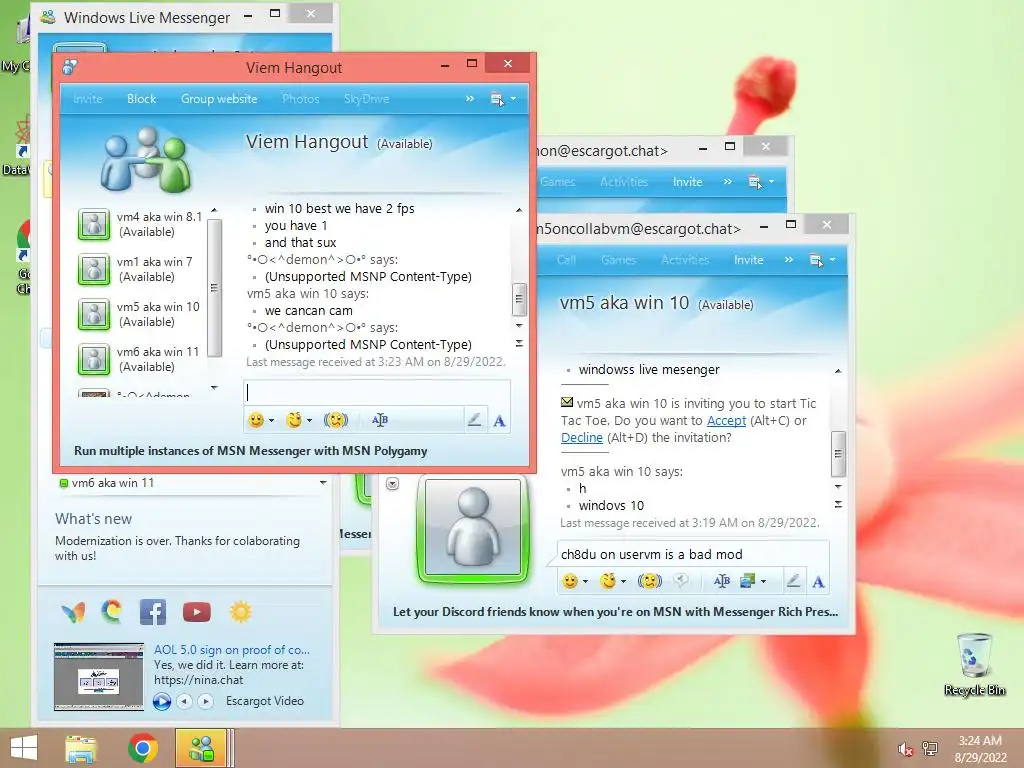1024x768 pixels.
Task: Select member vm4 aka win 8.1
Action: pyautogui.click(x=140, y=224)
